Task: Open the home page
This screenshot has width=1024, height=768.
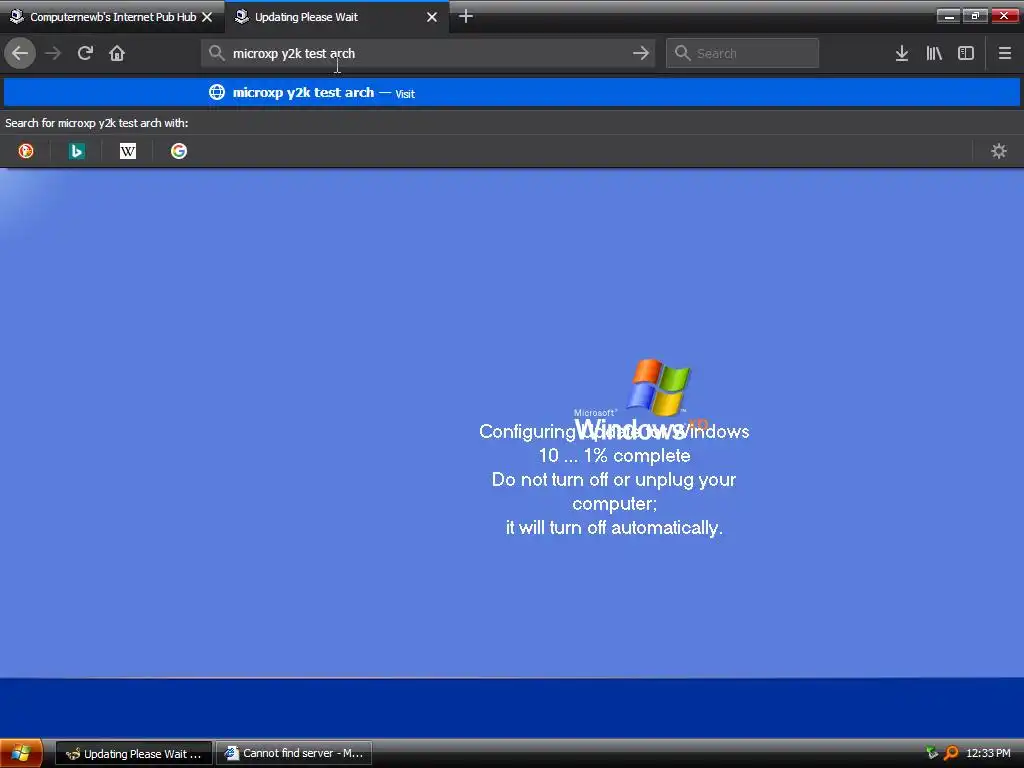Action: point(117,53)
